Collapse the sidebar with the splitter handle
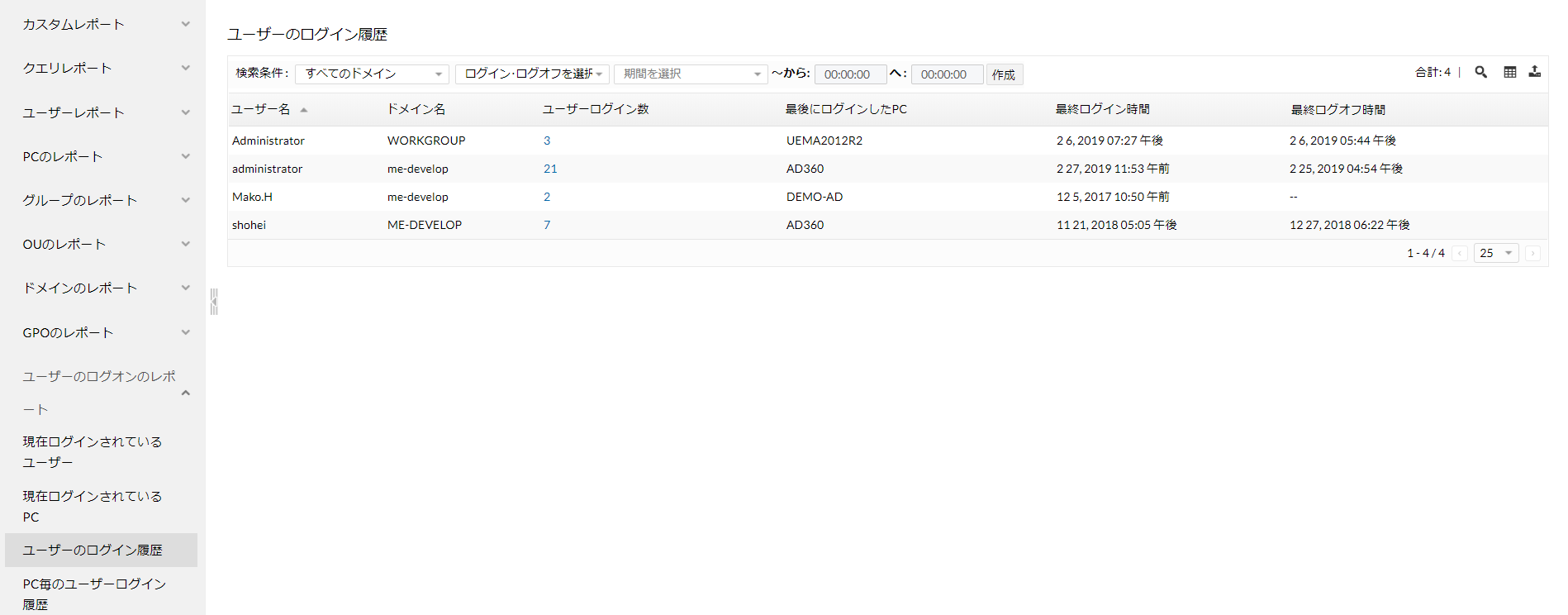The image size is (1568, 615). coord(214,301)
